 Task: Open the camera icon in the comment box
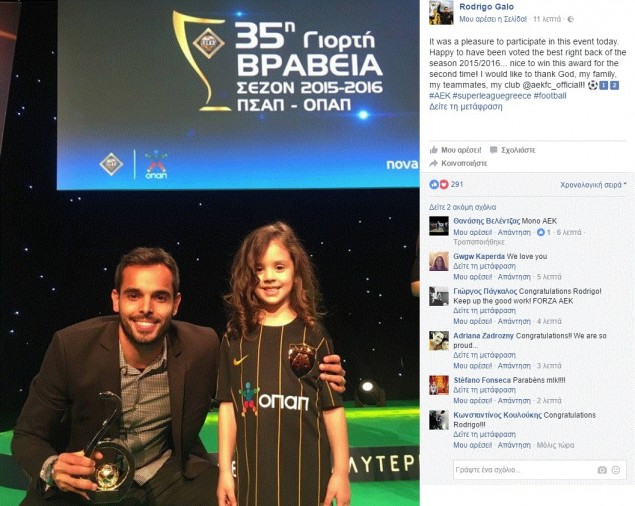point(602,470)
